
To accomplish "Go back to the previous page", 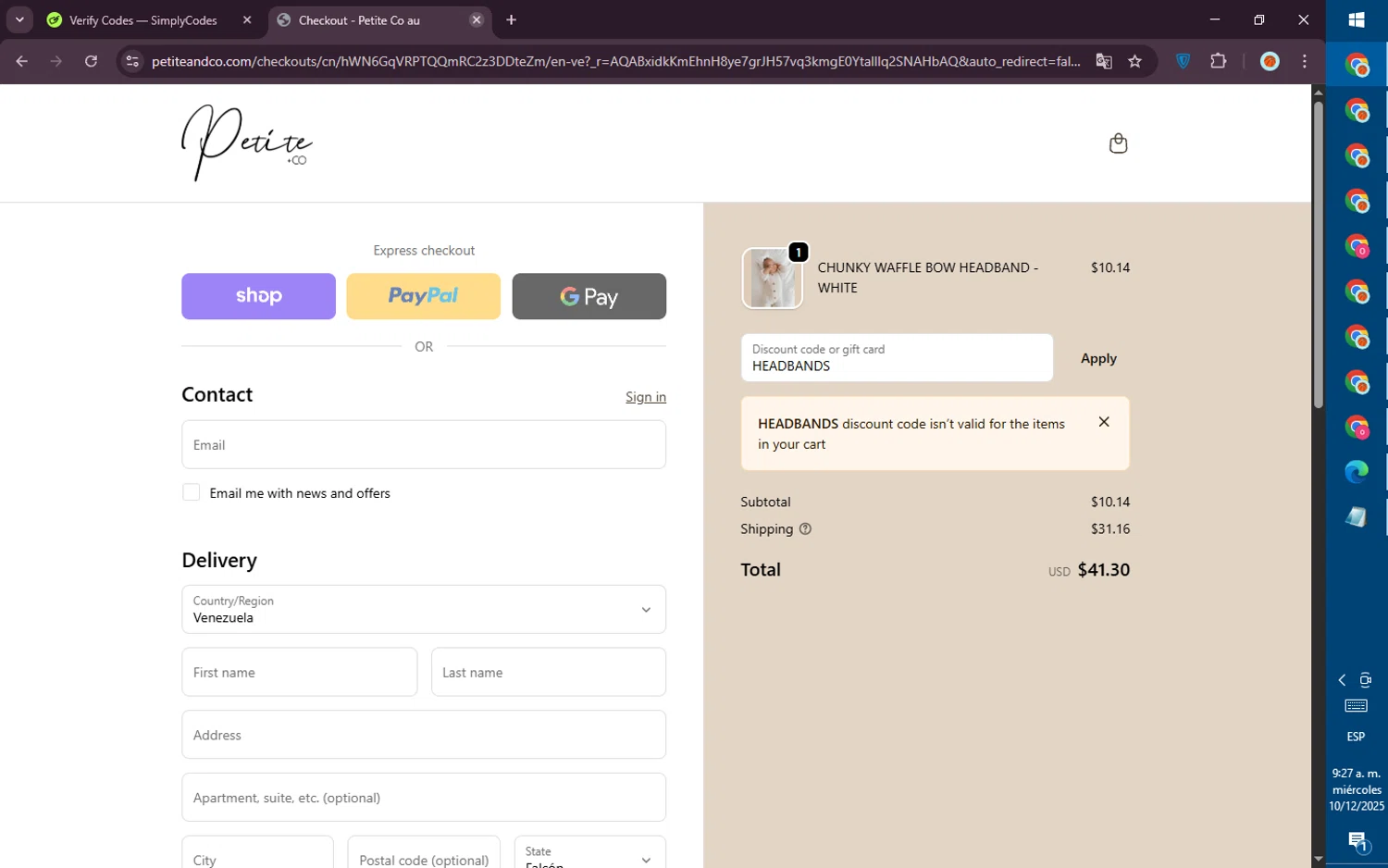I will coord(22,61).
